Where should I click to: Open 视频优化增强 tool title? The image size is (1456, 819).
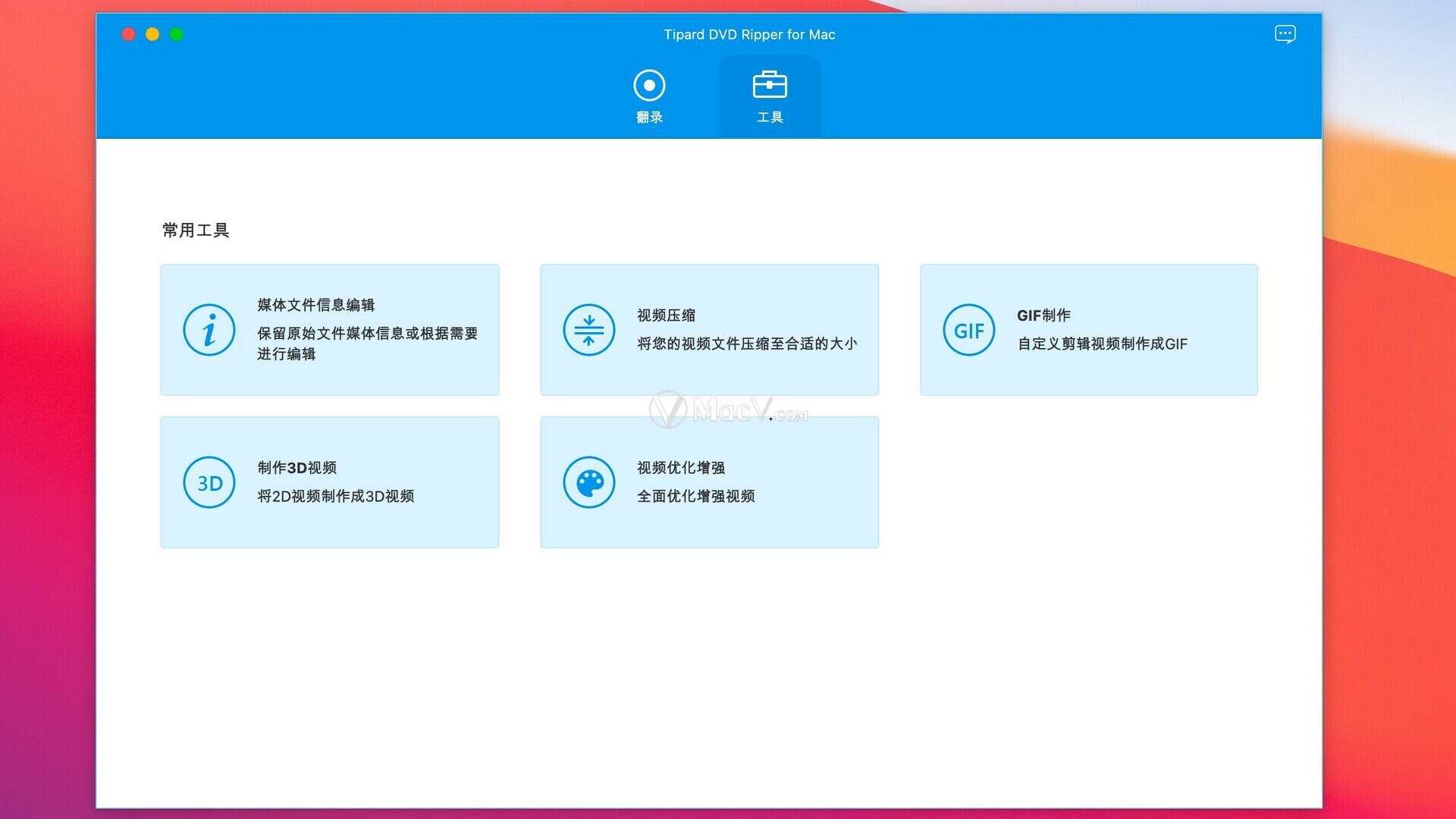[681, 468]
